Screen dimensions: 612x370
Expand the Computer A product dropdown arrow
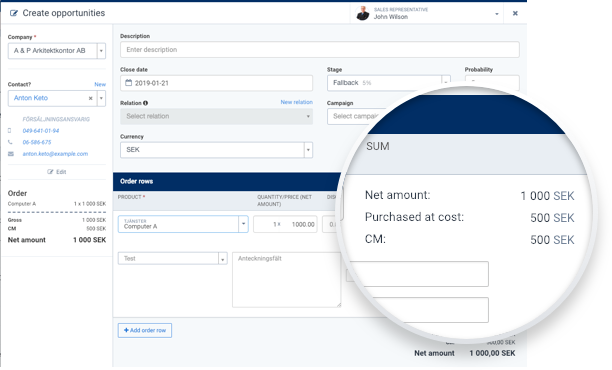(244, 224)
